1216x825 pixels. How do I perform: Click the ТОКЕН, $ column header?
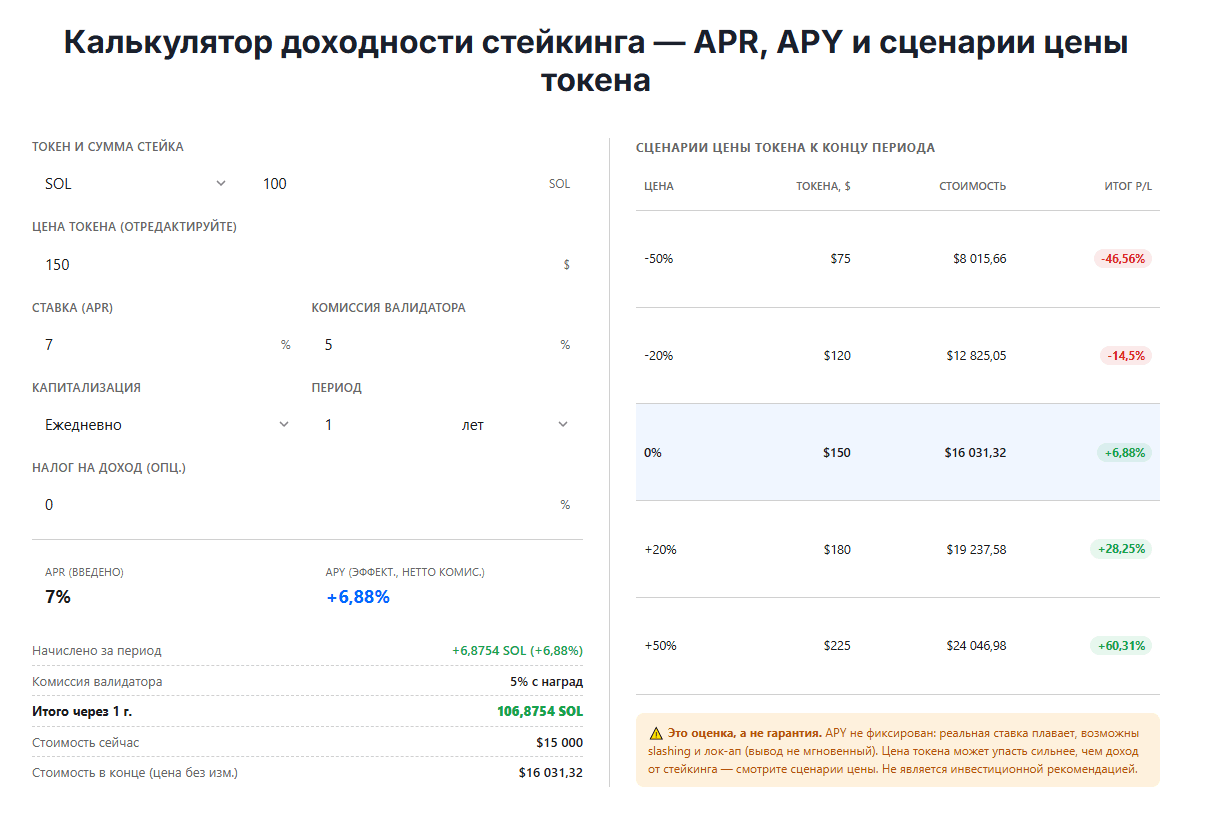click(823, 187)
